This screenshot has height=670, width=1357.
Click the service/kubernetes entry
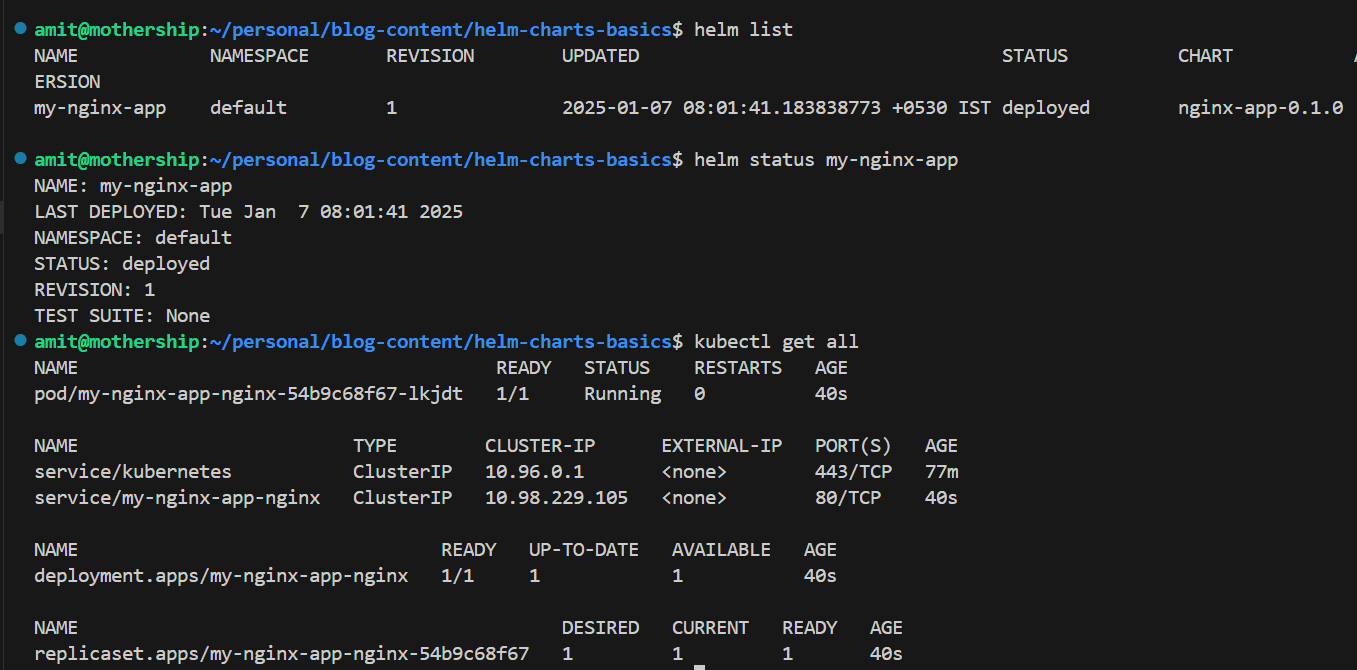pos(133,472)
